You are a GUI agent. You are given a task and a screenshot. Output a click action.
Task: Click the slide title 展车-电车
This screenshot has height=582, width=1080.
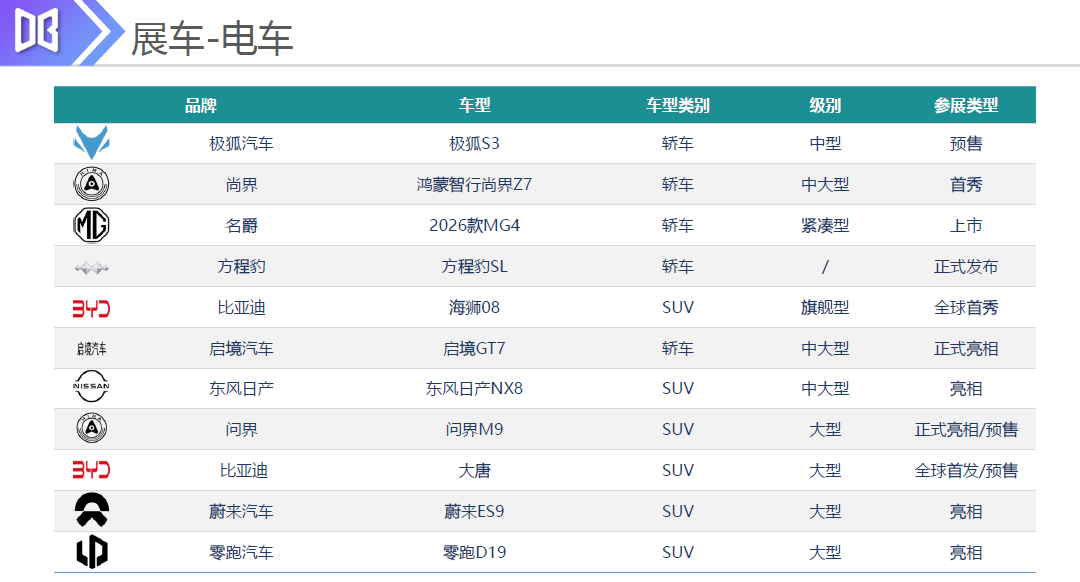(x=212, y=39)
